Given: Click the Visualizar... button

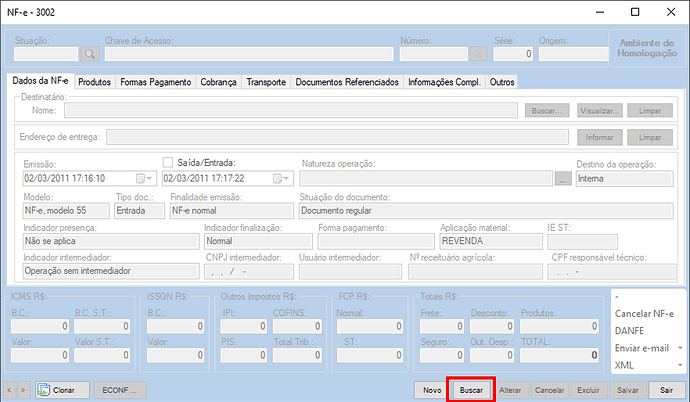Looking at the screenshot, I should click(x=600, y=110).
